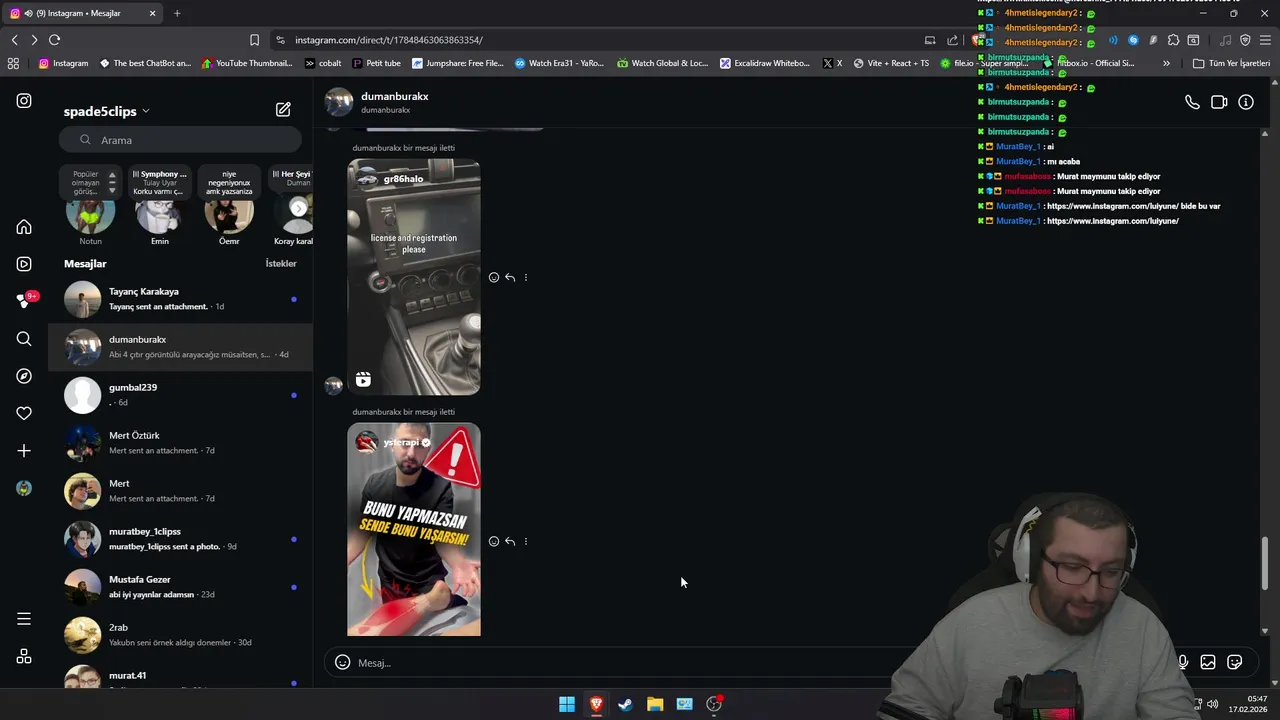Click the Create plus icon
Image resolution: width=1280 pixels, height=720 pixels.
click(24, 451)
